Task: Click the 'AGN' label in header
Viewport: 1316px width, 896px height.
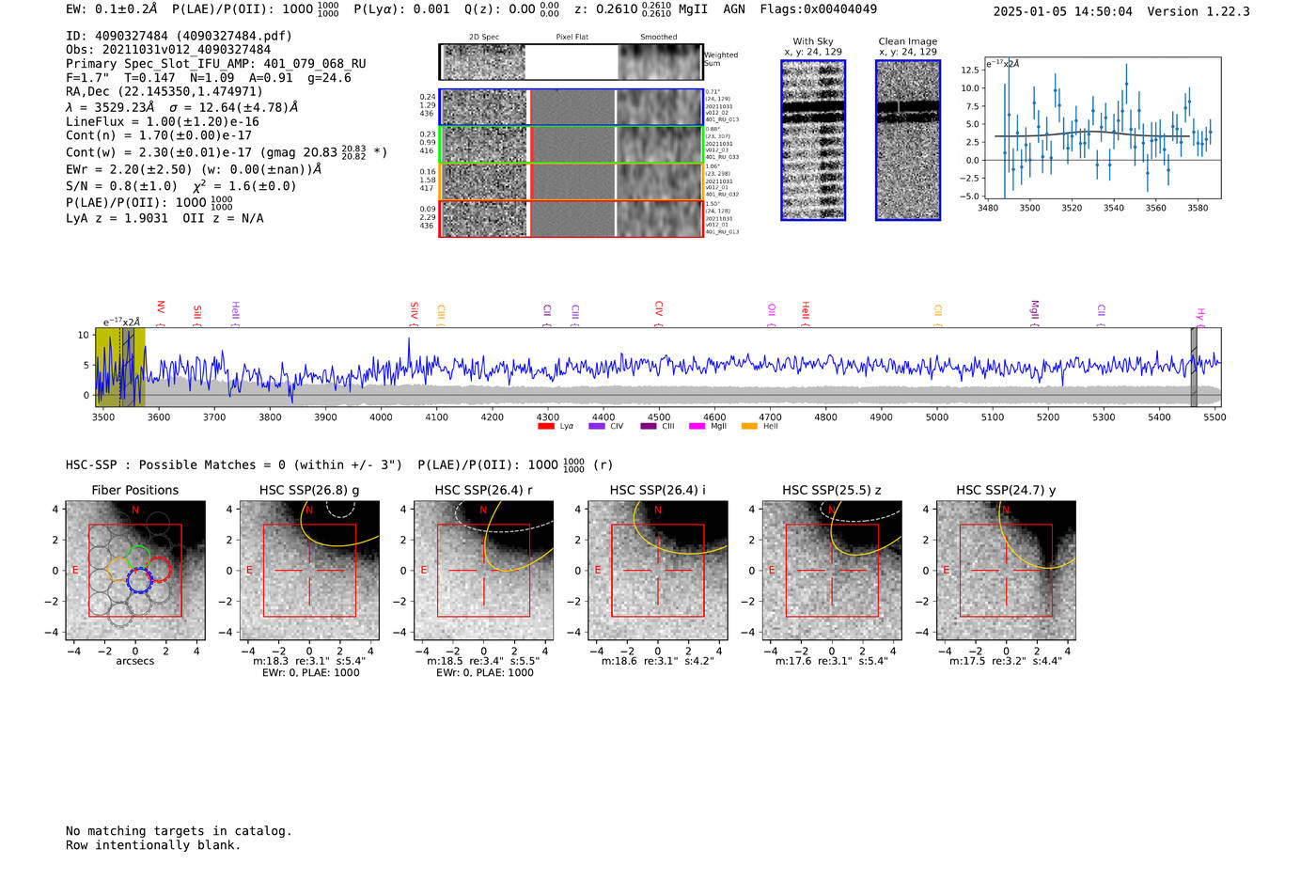Action: [734, 9]
